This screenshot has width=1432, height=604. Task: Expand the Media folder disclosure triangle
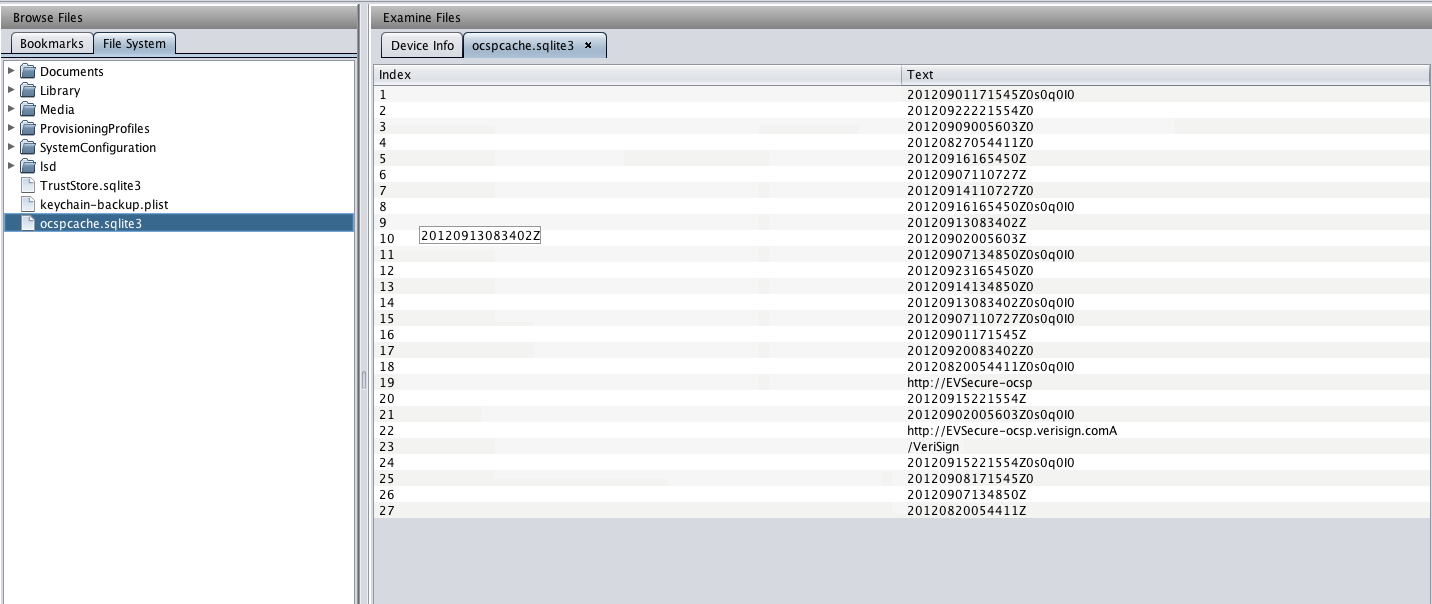coord(11,109)
